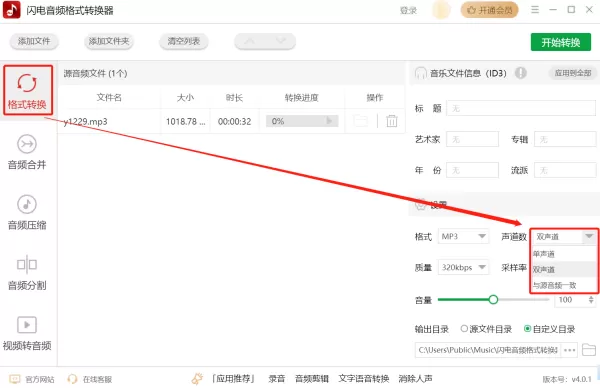
Task: Delete y1229.mp3 with trash icon
Action: point(392,121)
